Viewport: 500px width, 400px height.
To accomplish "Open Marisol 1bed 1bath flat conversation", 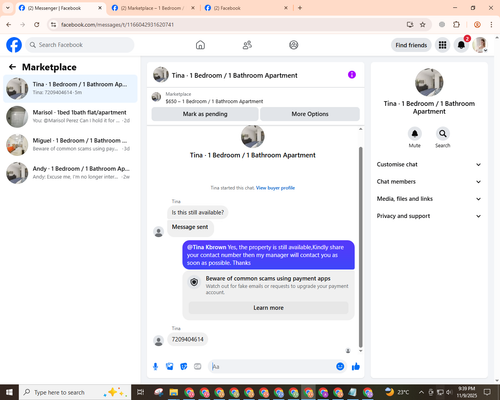I will pos(70,117).
